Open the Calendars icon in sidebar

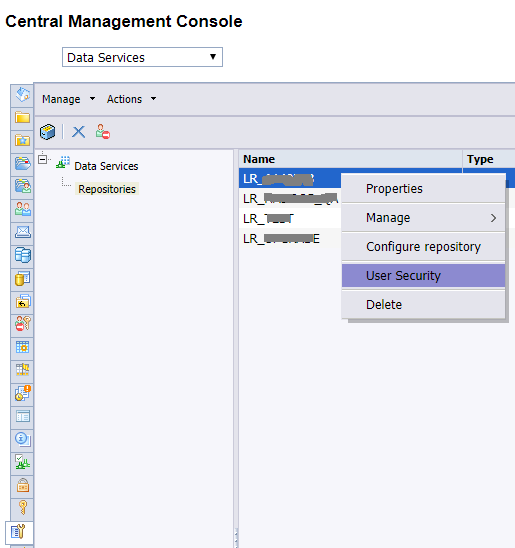pos(22,347)
